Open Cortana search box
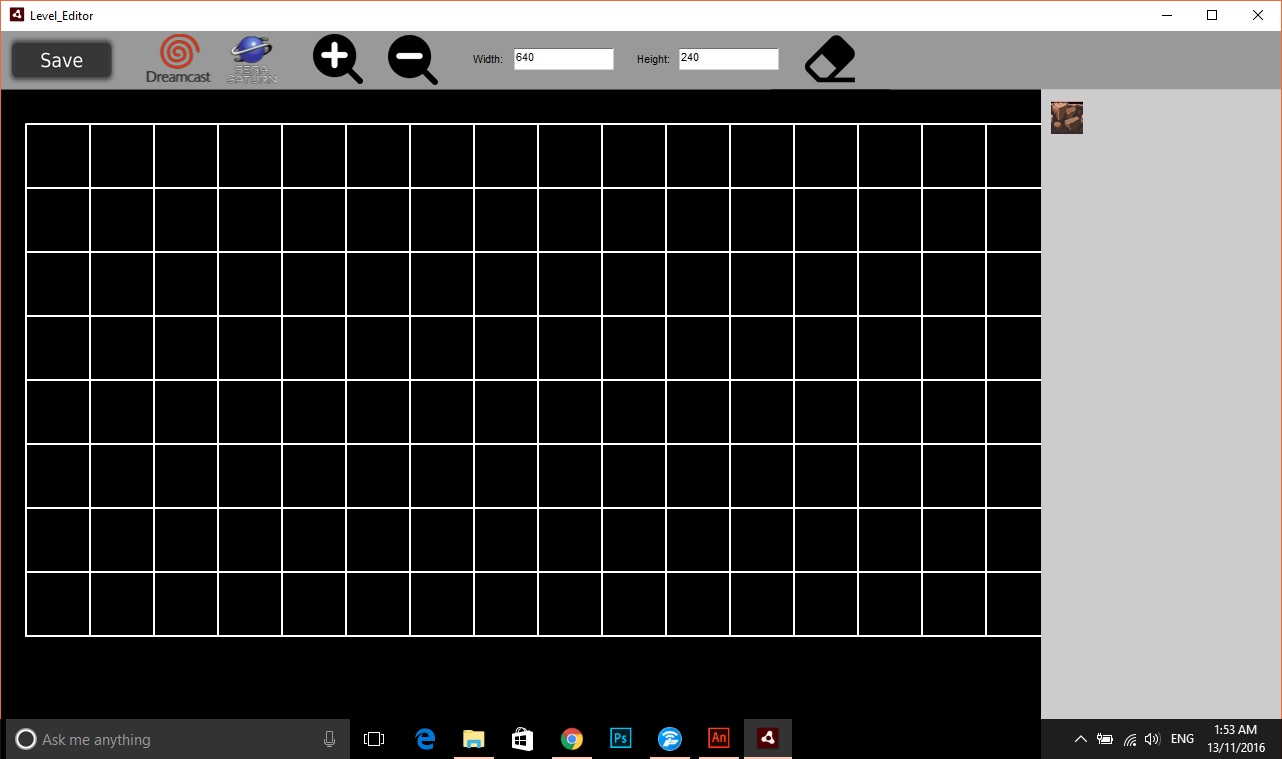The image size is (1282, 759). 178,739
